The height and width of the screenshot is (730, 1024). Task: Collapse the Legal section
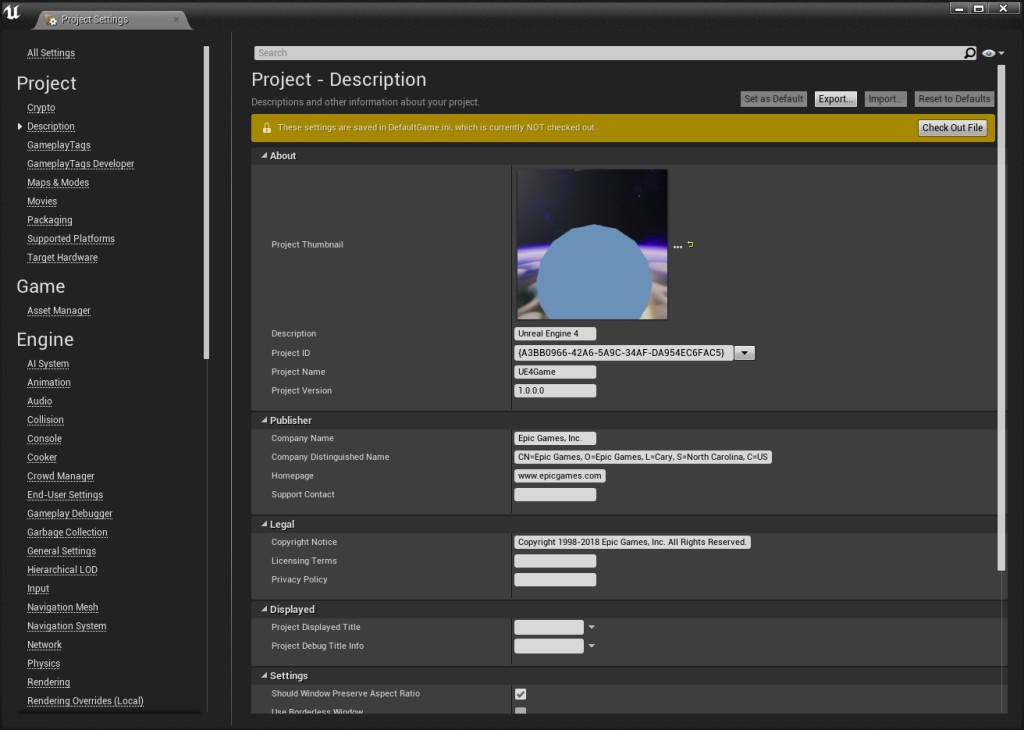pyautogui.click(x=264, y=524)
